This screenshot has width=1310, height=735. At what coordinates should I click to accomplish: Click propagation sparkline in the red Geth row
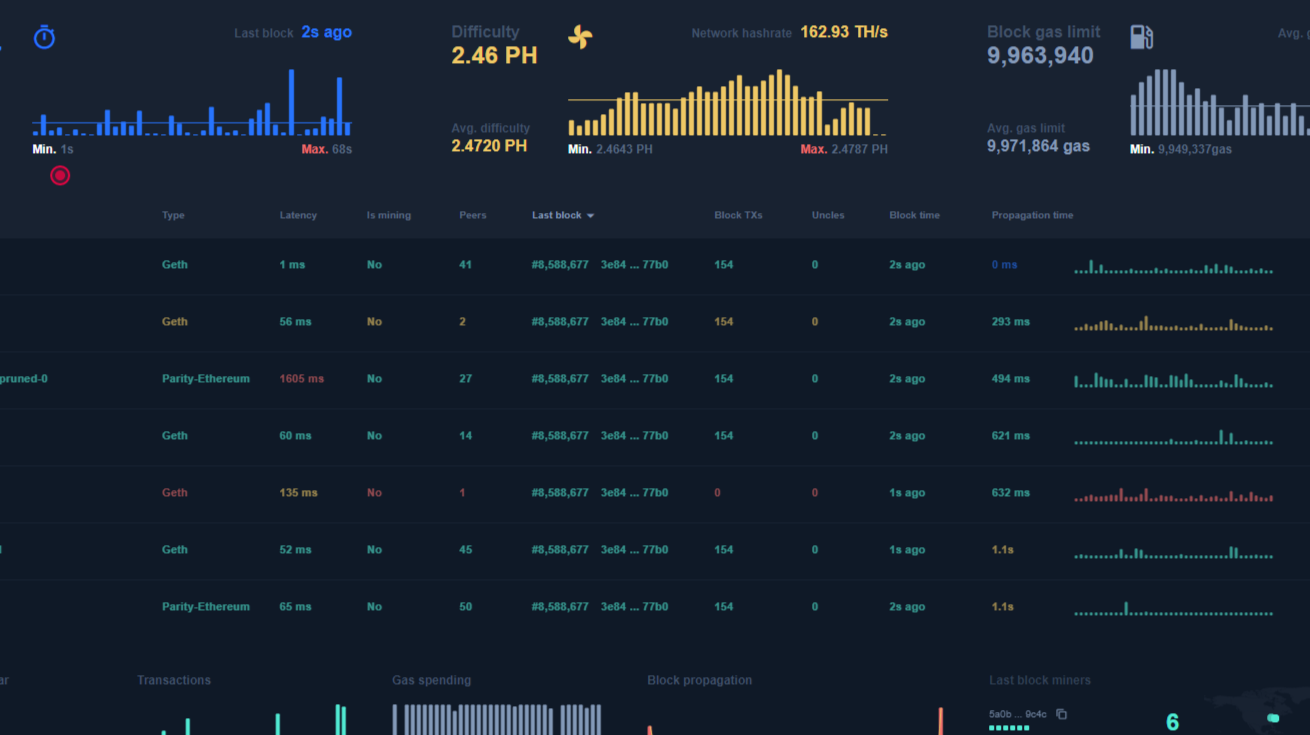[x=1174, y=495]
